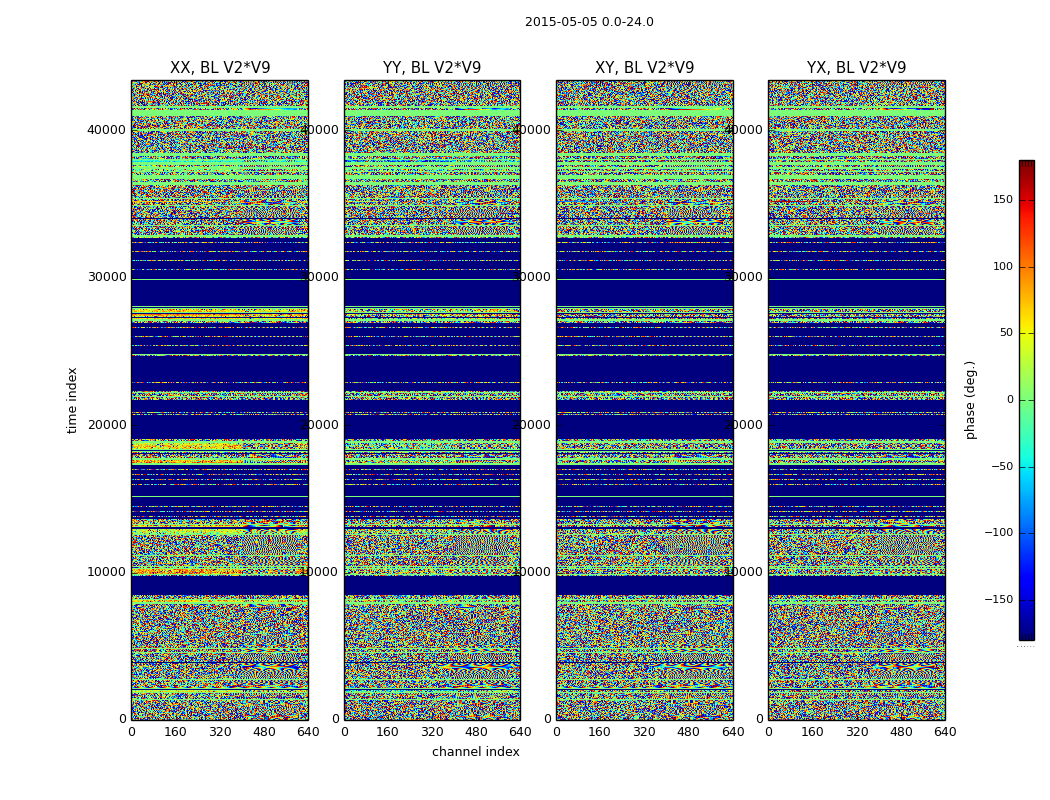The height and width of the screenshot is (800, 1050).
Task: Click the 100 tick on the colorbar
Action: tap(1002, 266)
